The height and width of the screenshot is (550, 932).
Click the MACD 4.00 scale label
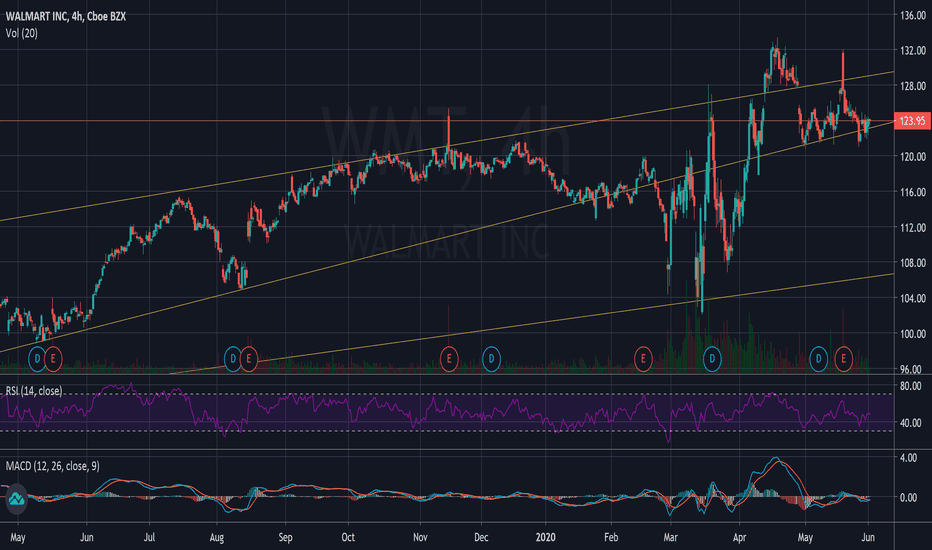click(908, 458)
